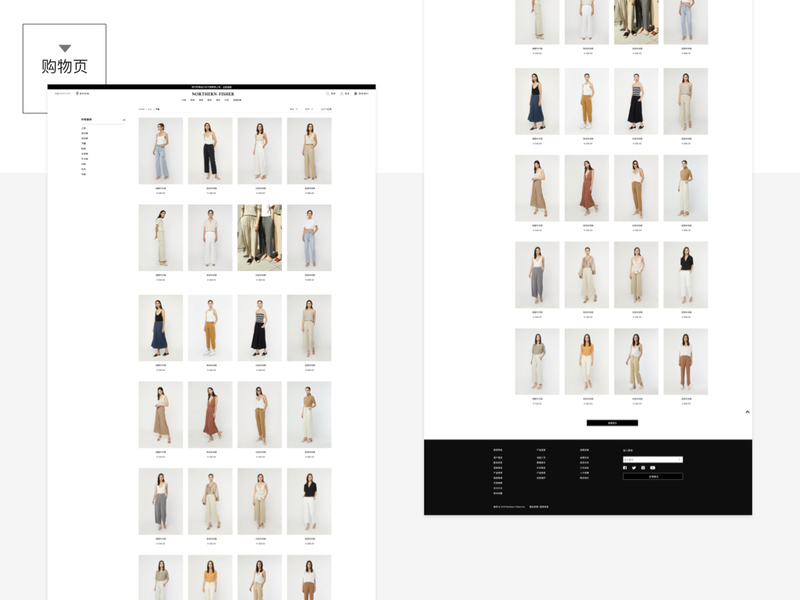Open black skirt striped top product, right page
The width and height of the screenshot is (800, 600).
[636, 102]
